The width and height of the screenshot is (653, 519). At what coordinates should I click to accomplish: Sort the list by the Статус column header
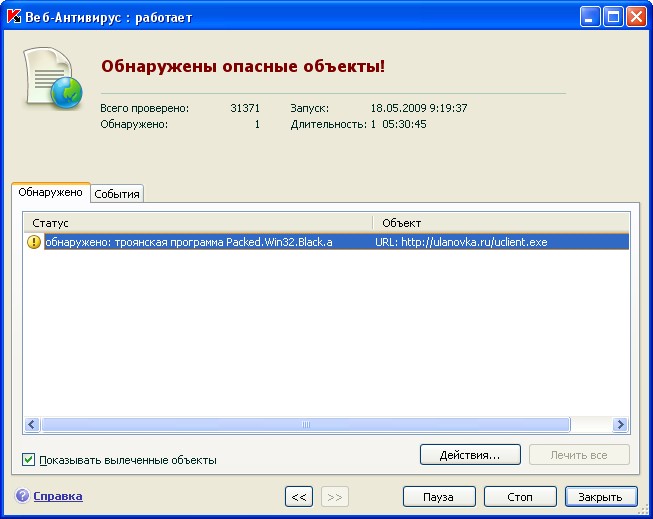[198, 222]
